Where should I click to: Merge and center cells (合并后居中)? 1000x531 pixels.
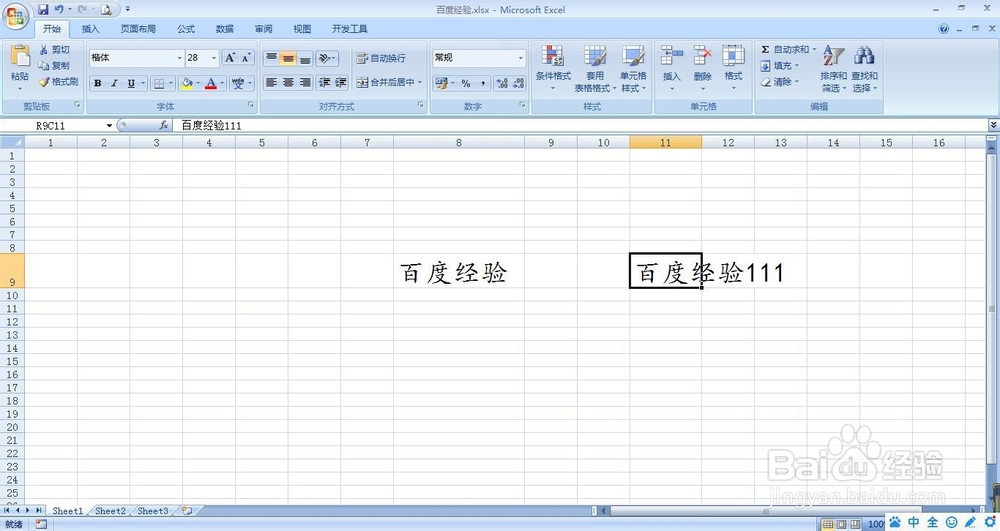coord(386,82)
